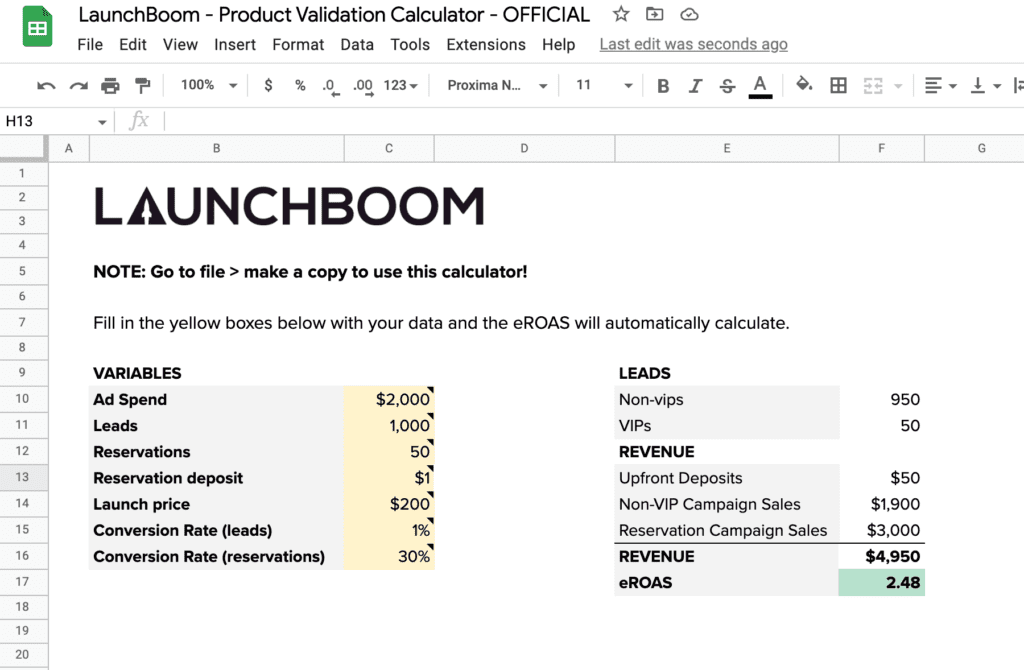The image size is (1024, 670).
Task: Toggle bold formatting
Action: 663,86
